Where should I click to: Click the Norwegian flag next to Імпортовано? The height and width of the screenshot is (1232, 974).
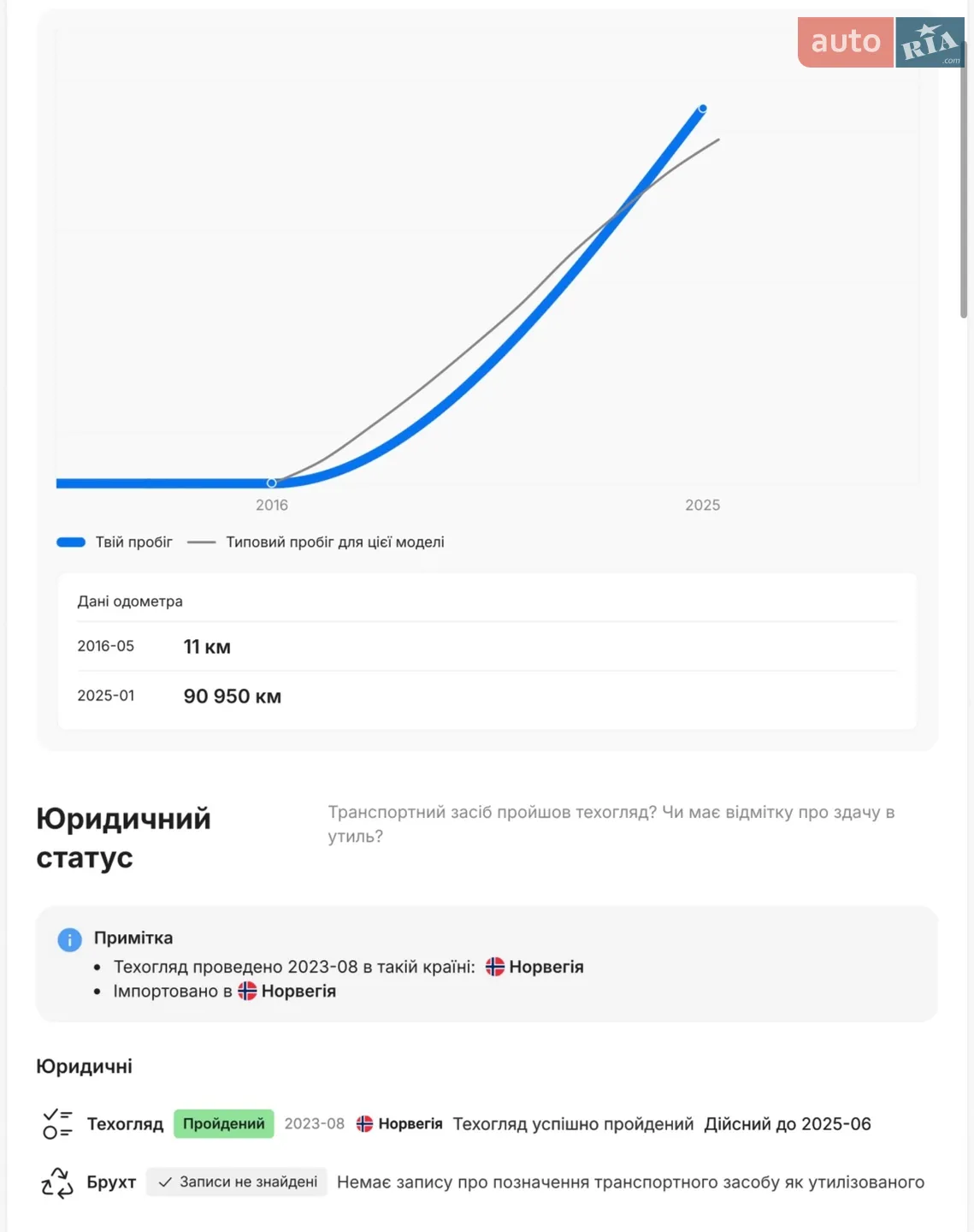pos(247,991)
